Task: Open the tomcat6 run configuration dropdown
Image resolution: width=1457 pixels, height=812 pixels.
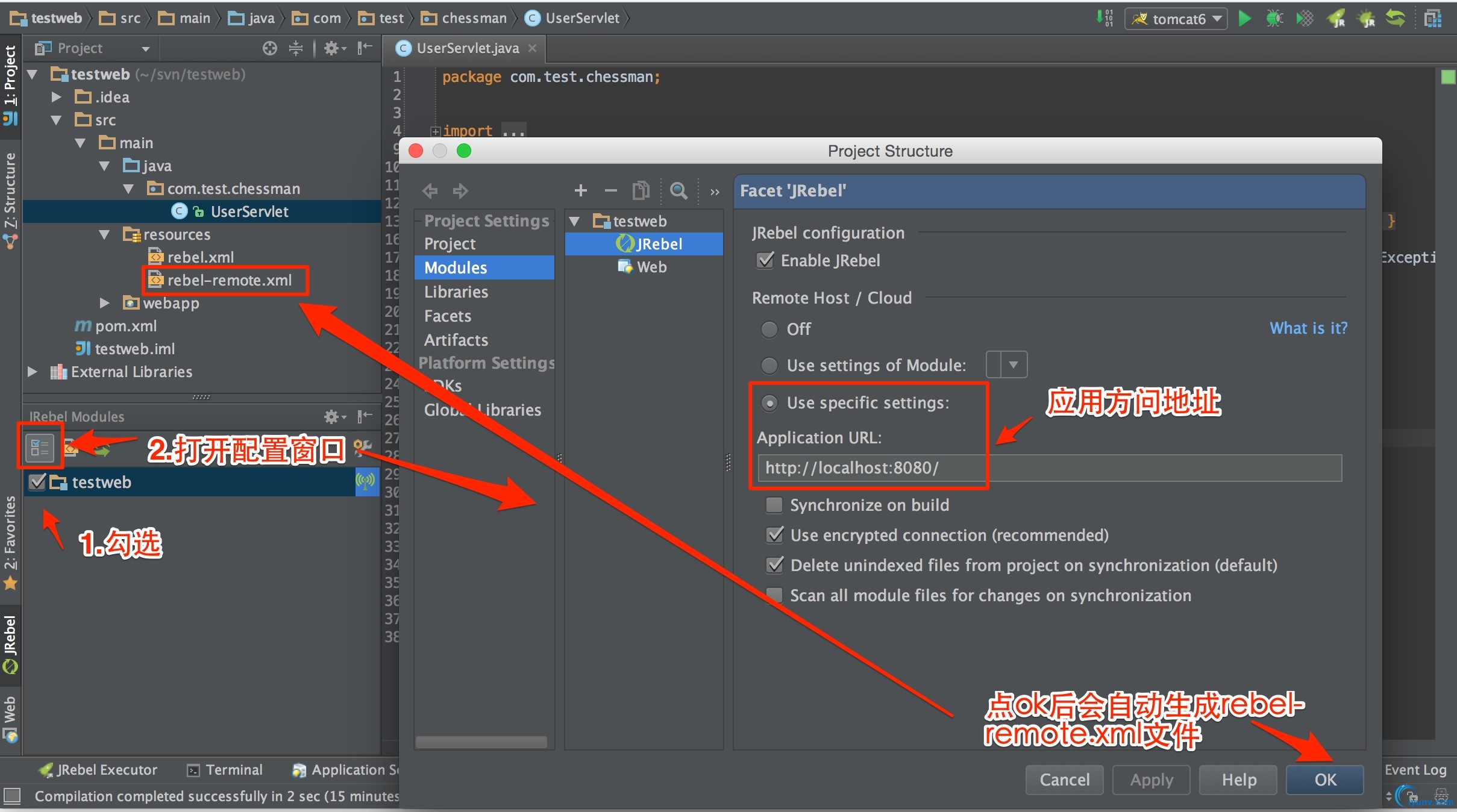Action: pyautogui.click(x=1176, y=19)
